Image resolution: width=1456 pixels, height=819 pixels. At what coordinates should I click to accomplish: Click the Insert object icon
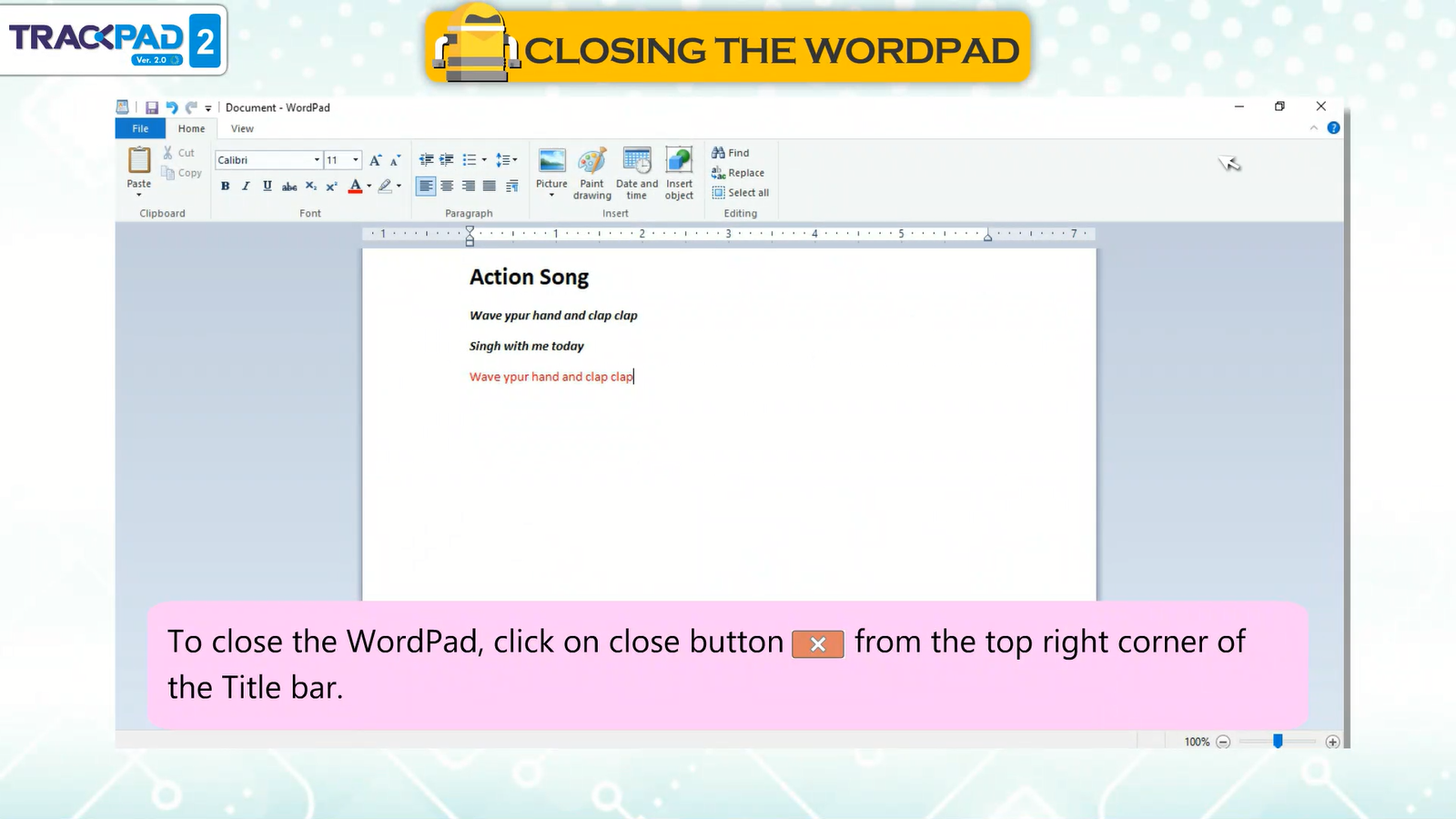click(679, 161)
